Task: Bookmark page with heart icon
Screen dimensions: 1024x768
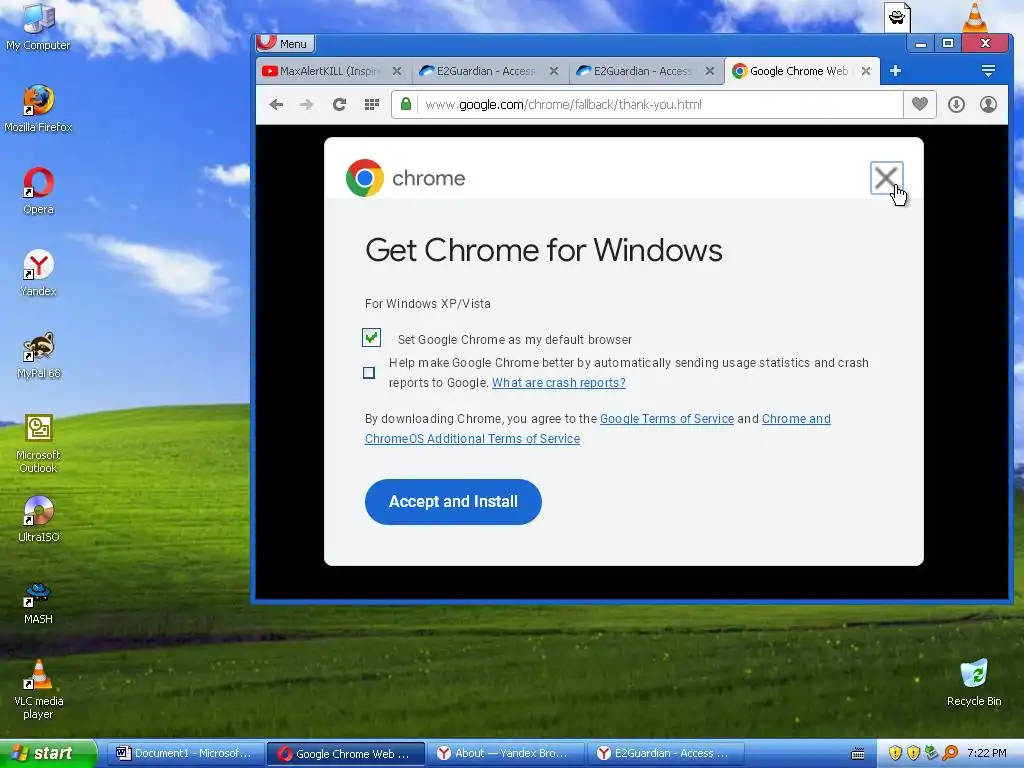Action: 920,104
